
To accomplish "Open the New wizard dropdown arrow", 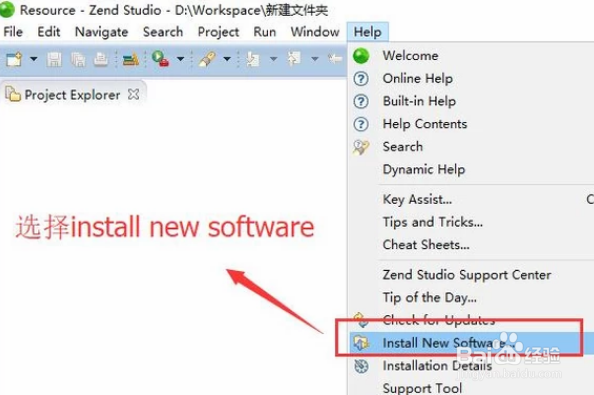I will (x=34, y=59).
